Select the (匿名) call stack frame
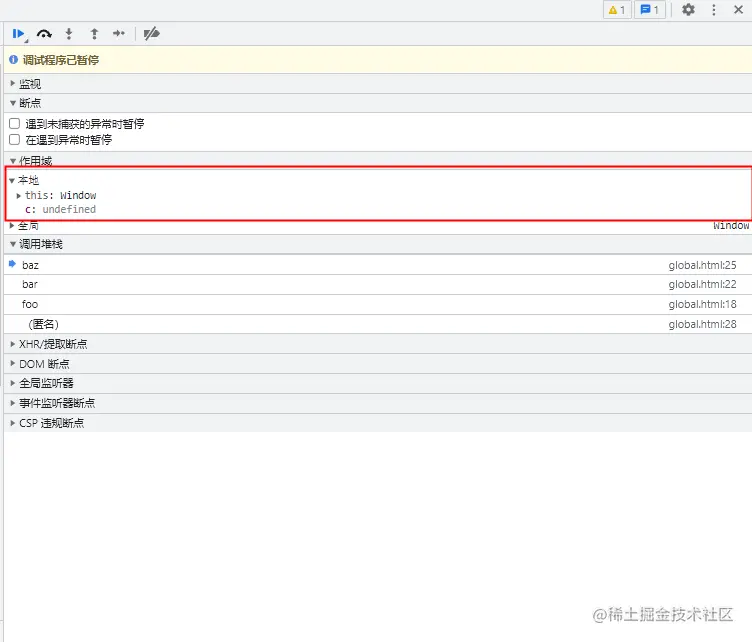The image size is (752, 642). pos(378,324)
